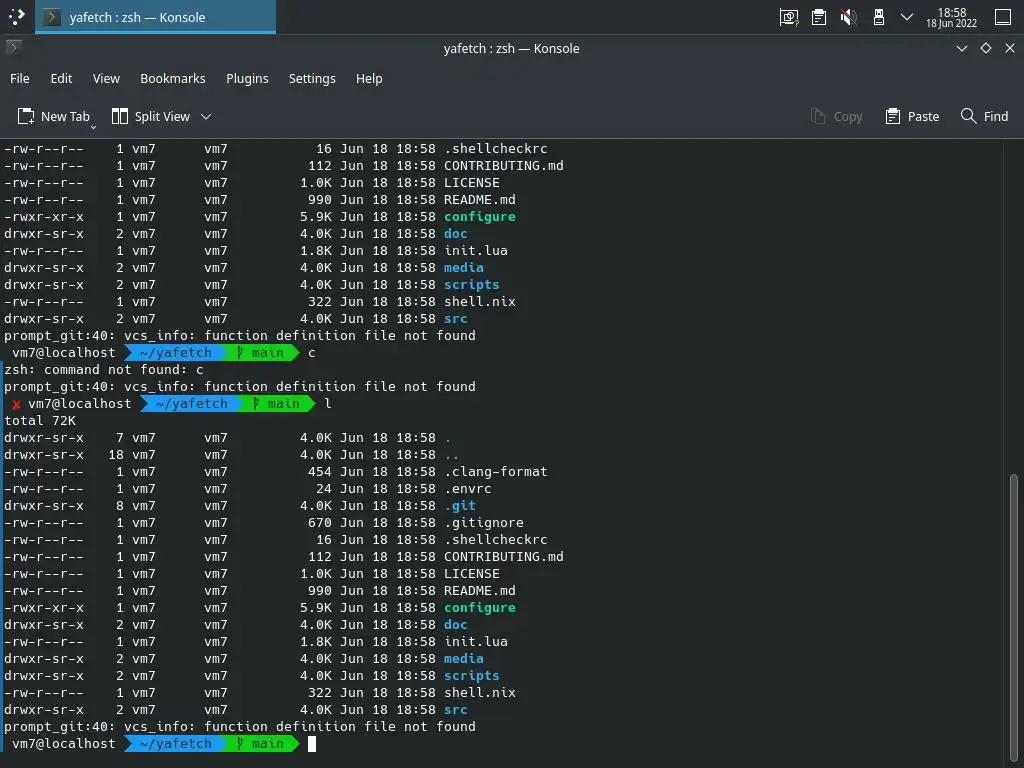Click the Copy toolbar button
This screenshot has height=768, width=1024.
(x=837, y=116)
